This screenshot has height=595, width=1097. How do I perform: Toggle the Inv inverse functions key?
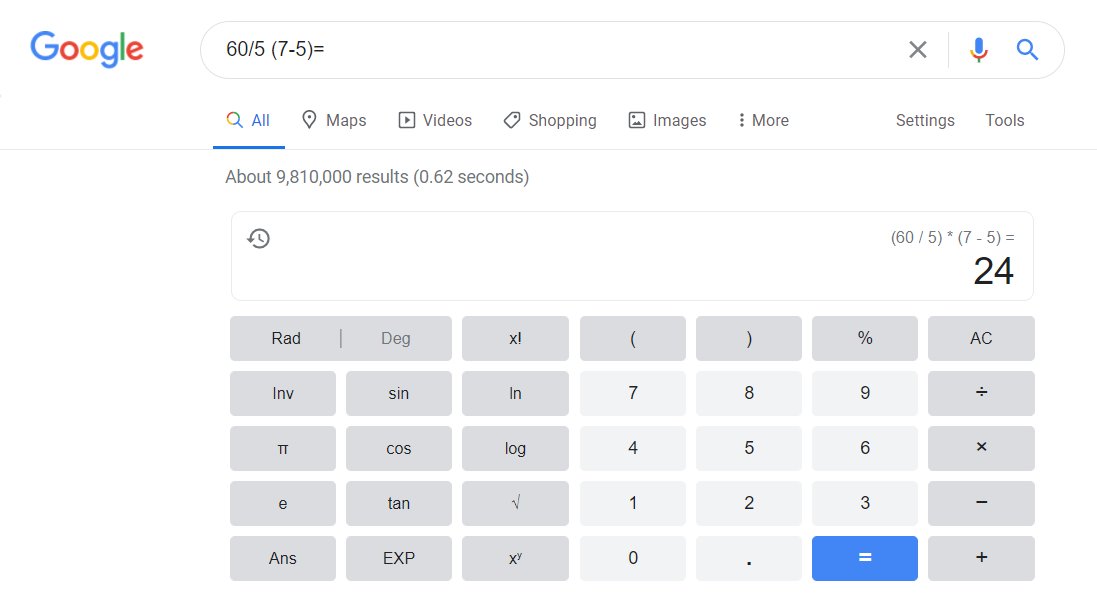[x=283, y=393]
